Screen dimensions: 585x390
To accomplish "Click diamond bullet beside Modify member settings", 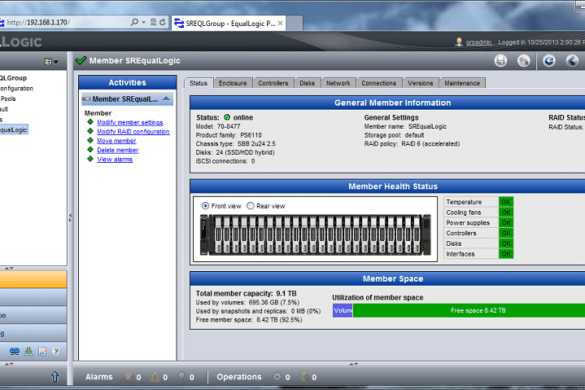I will (90, 122).
